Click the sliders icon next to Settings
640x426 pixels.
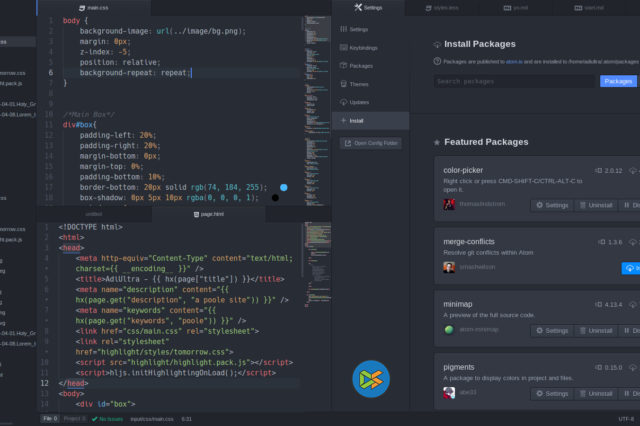pos(344,29)
